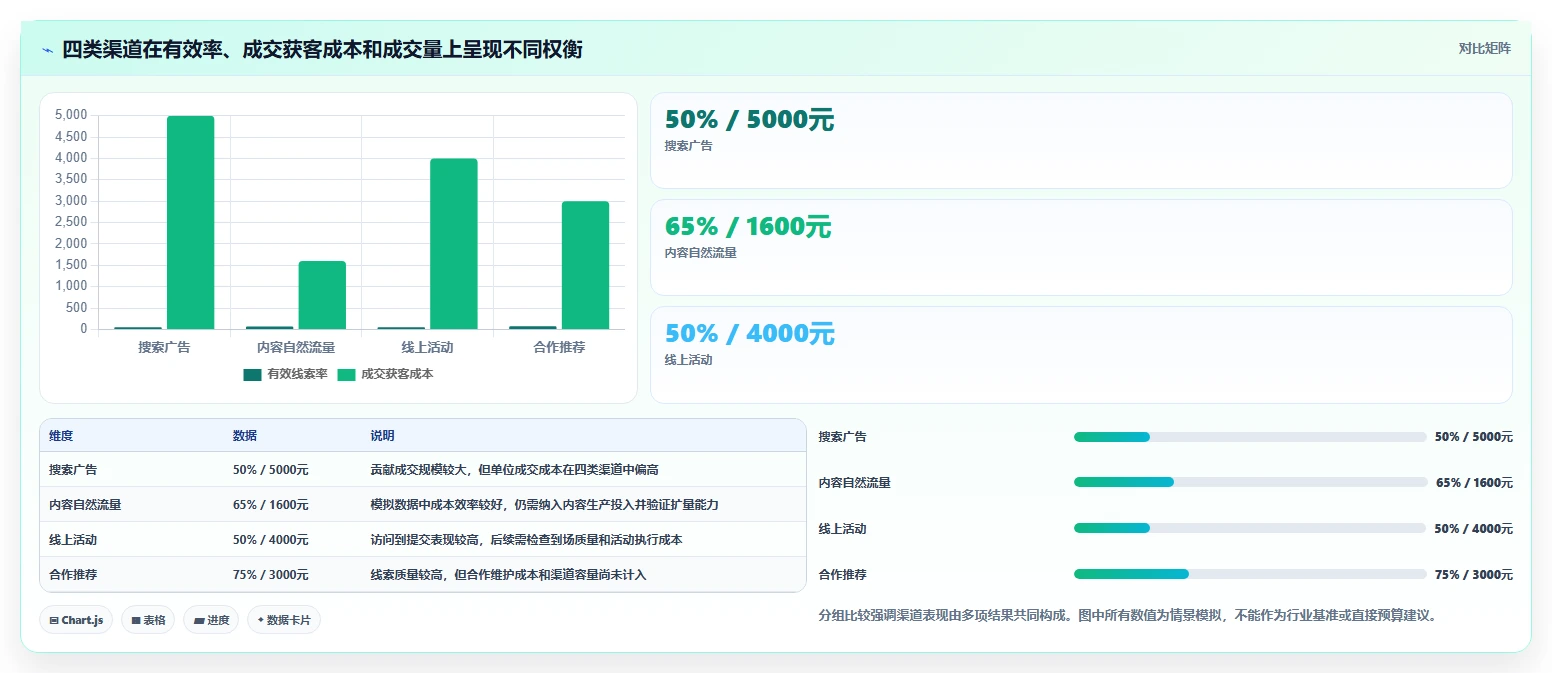Image resolution: width=1552 pixels, height=673 pixels.
Task: Toggle the 成交获客成本 legend swatch
Action: coord(346,375)
